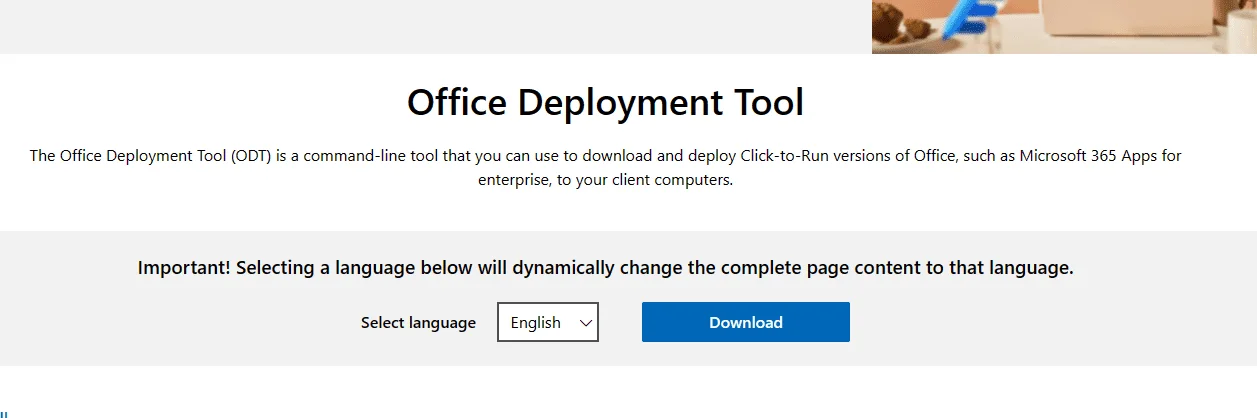Viewport: 1257px width, 418px height.
Task: Open the Select language dropdown showing English
Action: click(x=548, y=322)
